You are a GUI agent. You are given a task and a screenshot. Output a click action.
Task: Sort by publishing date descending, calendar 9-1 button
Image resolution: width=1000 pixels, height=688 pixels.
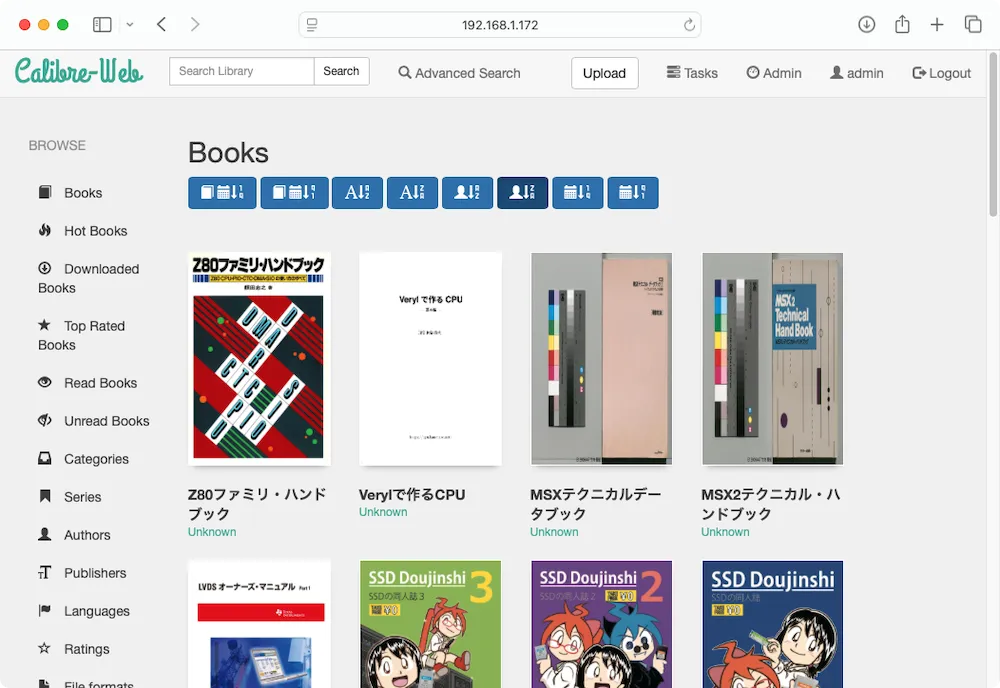(633, 193)
